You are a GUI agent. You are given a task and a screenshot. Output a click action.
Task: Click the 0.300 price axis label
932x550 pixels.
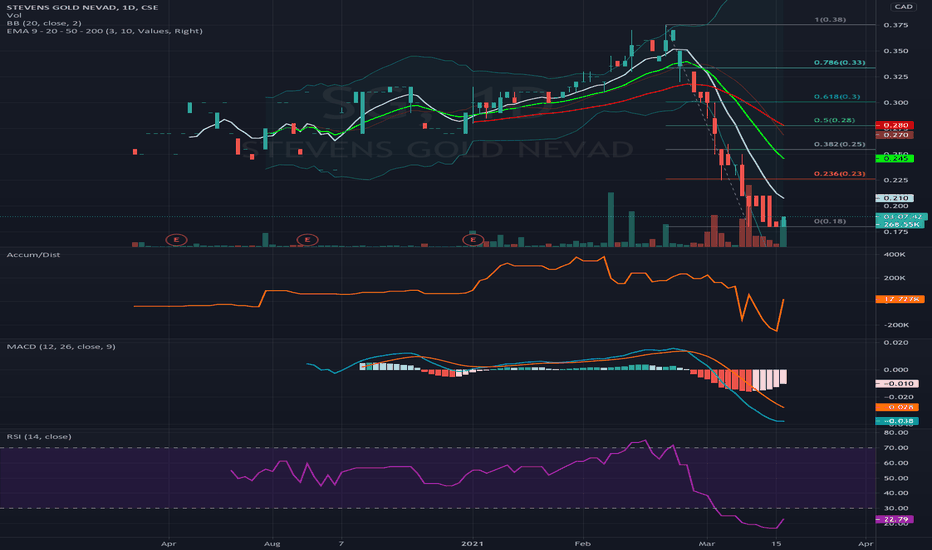click(x=896, y=102)
